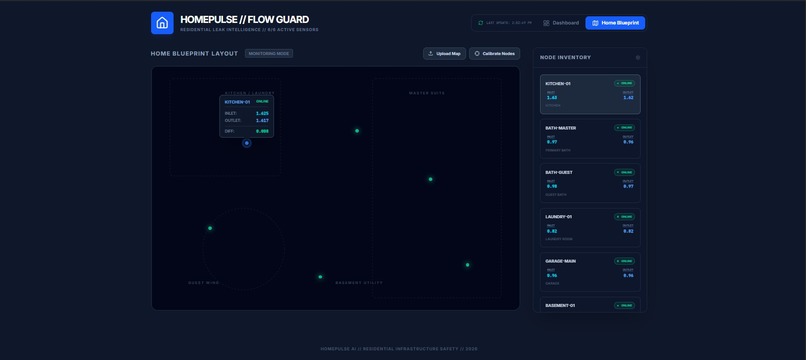This screenshot has width=806, height=360.
Task: Click the Online badge on BASEMENT-01 card
Action: click(624, 305)
